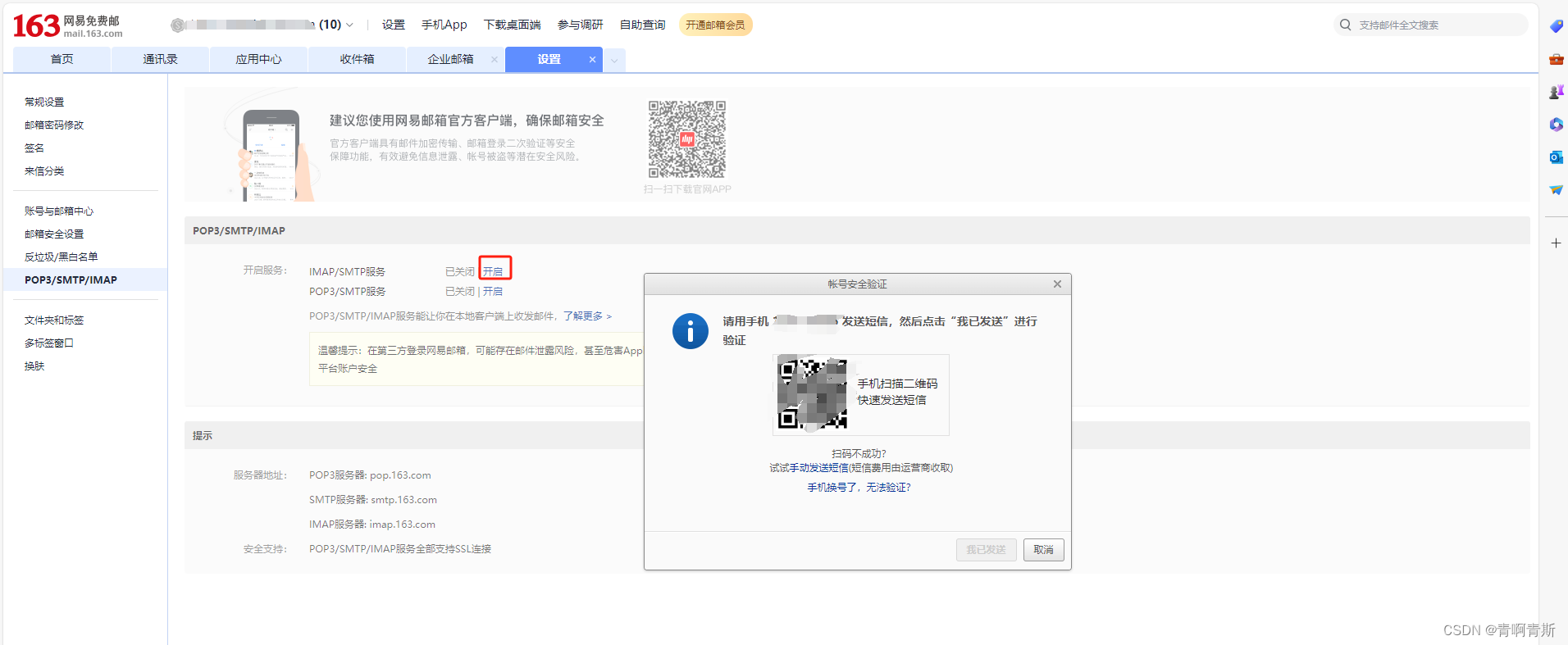This screenshot has height=645, width=1568.
Task: Click the 163 NetEase mail logo
Action: click(68, 25)
